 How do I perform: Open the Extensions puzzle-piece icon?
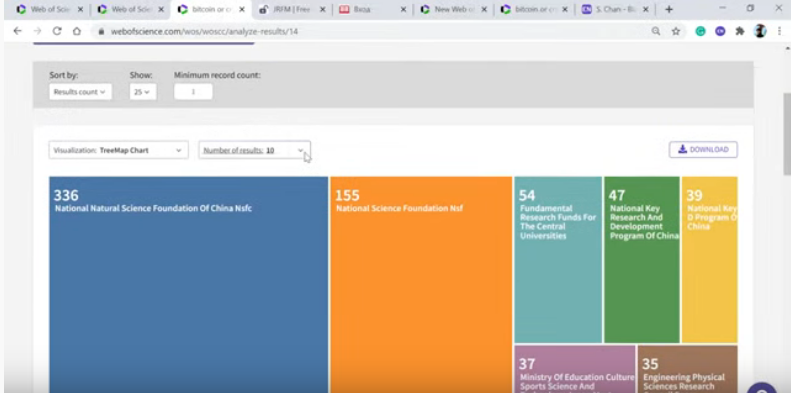740,31
